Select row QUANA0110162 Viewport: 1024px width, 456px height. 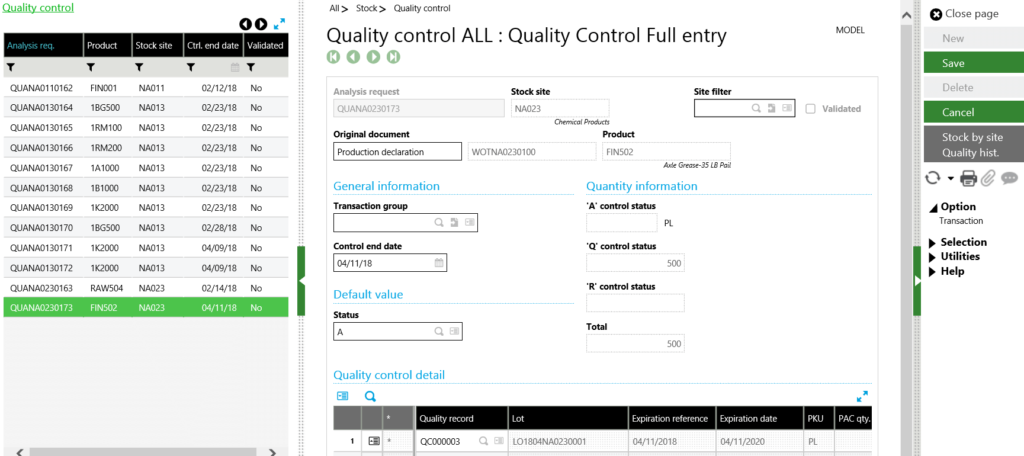click(146, 88)
